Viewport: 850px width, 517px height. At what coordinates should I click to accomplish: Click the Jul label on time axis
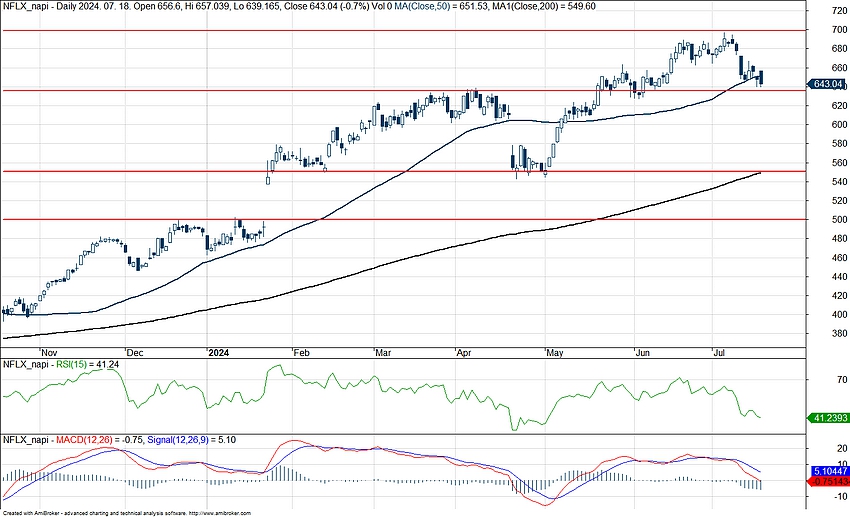pyautogui.click(x=719, y=353)
